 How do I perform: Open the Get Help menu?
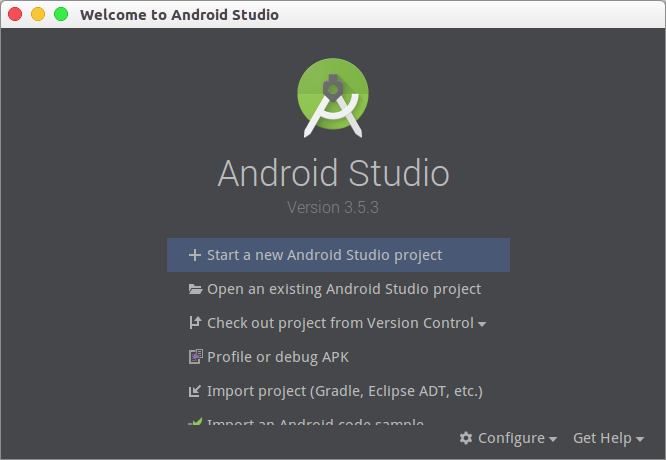tap(608, 438)
